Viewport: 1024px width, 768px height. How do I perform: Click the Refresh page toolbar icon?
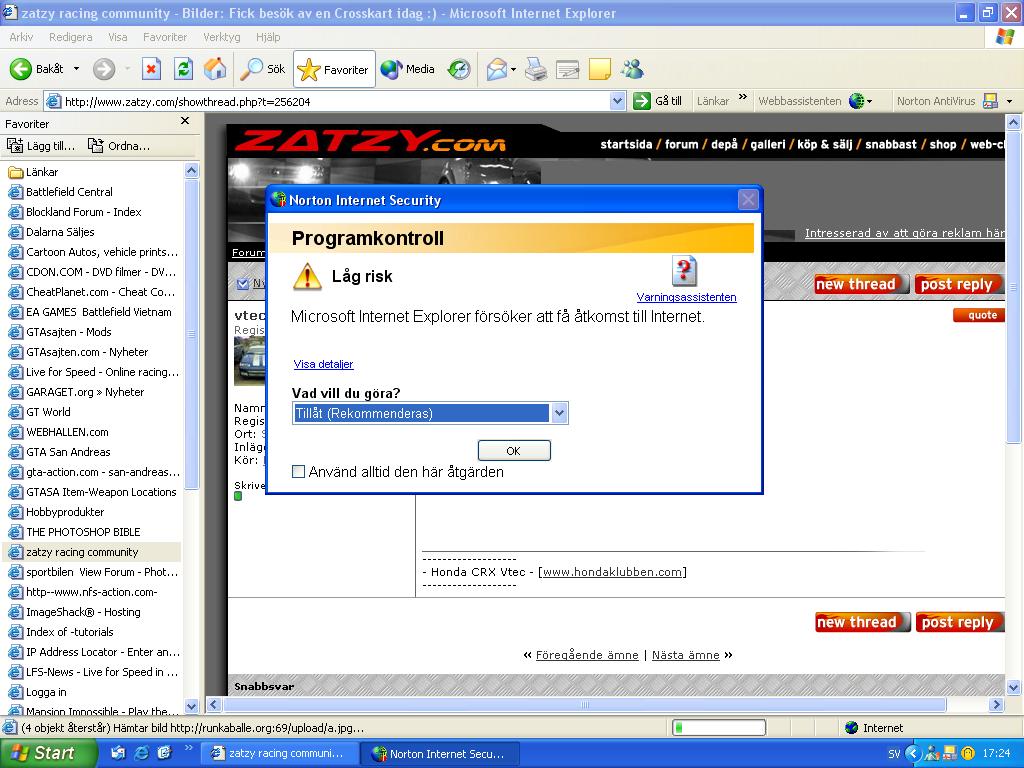184,69
